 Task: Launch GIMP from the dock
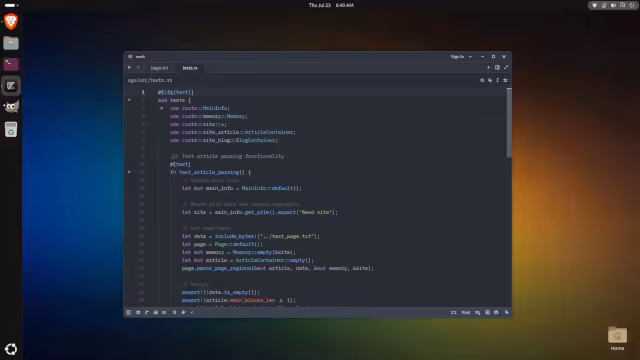[x=11, y=107]
